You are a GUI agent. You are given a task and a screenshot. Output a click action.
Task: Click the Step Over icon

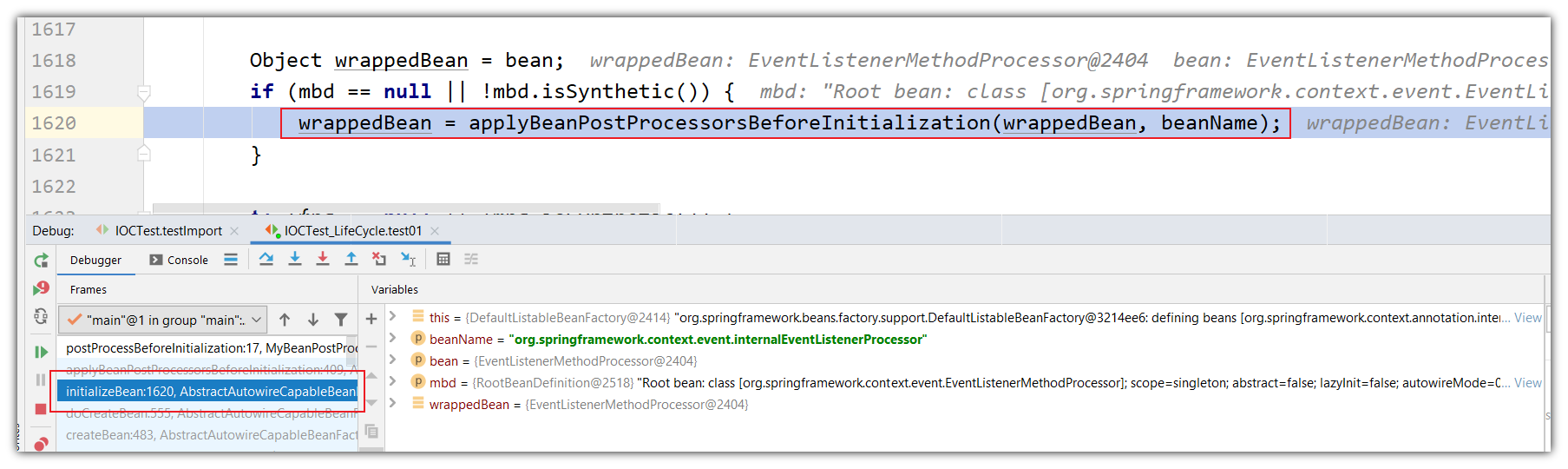266,259
